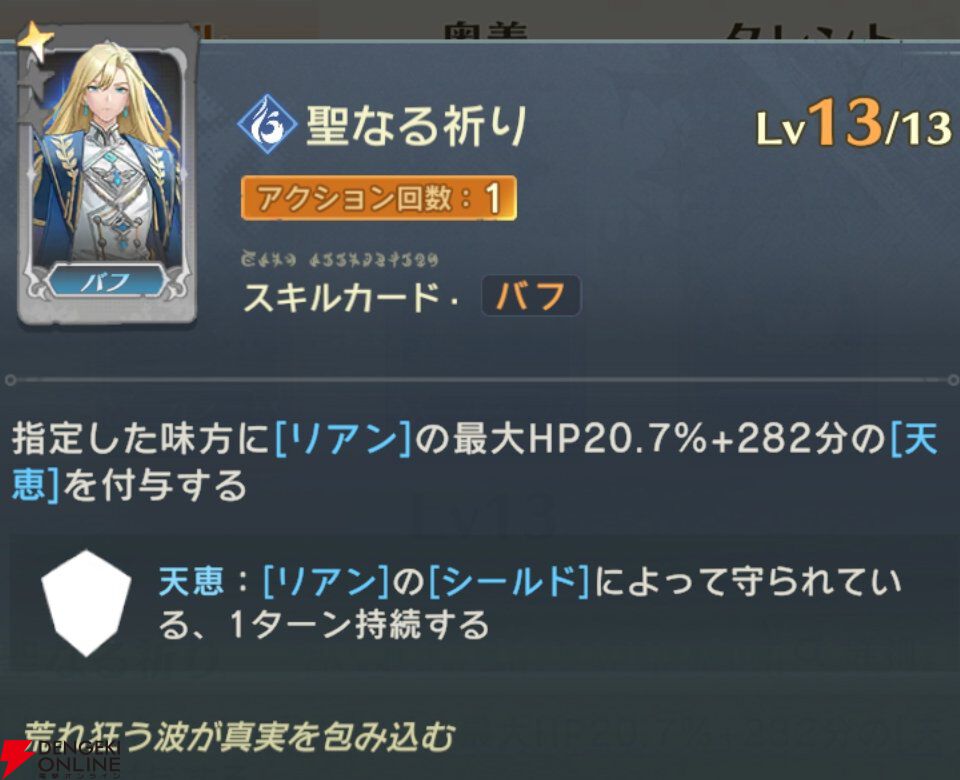The width and height of the screenshot is (960, 780).
Task: Tap the orange バフ skill type tag
Action: click(x=531, y=297)
